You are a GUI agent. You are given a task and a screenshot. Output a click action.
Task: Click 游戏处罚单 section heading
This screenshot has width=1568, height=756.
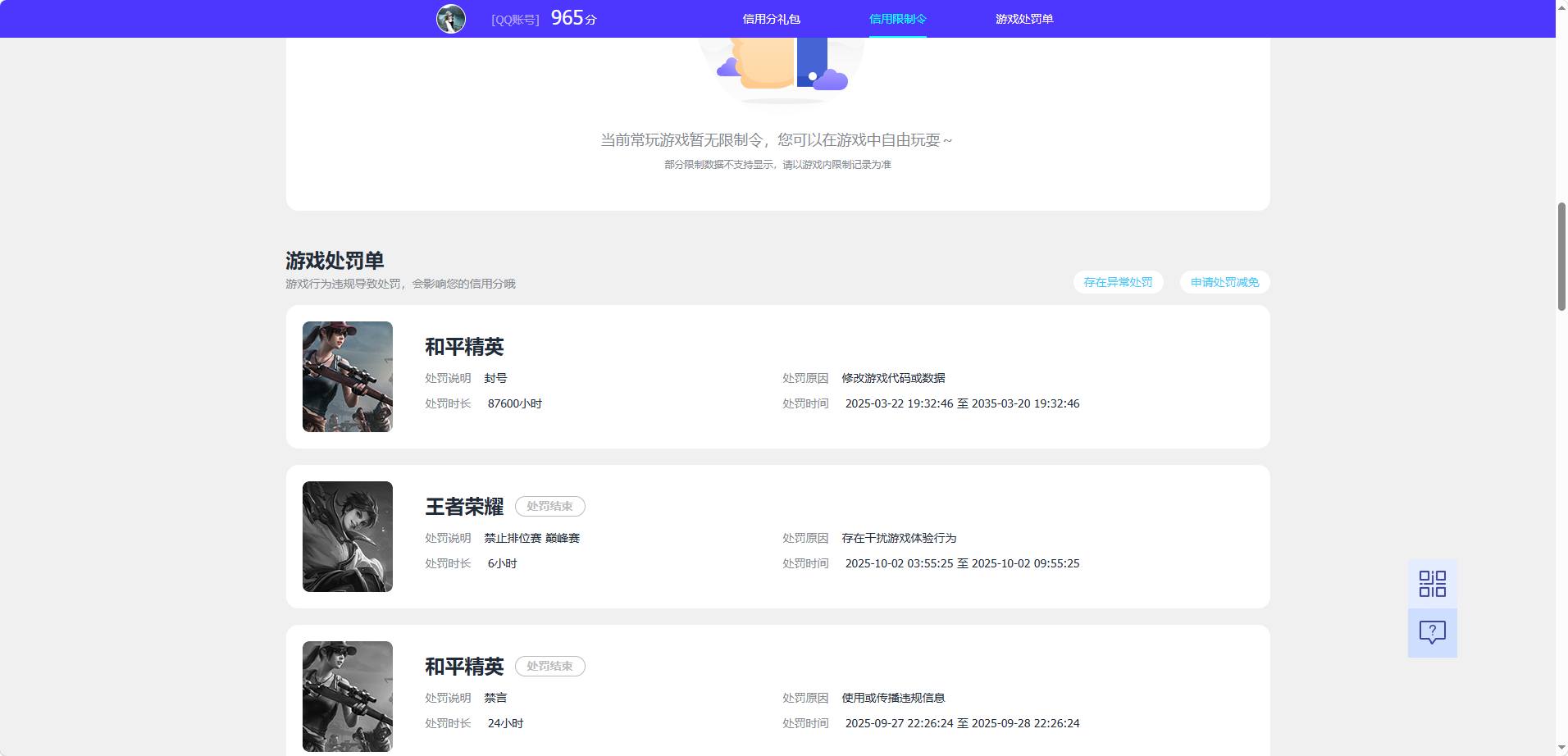coord(335,261)
